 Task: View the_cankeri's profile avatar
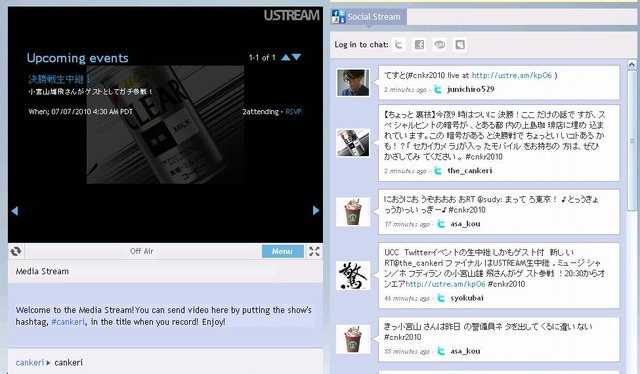point(353,143)
